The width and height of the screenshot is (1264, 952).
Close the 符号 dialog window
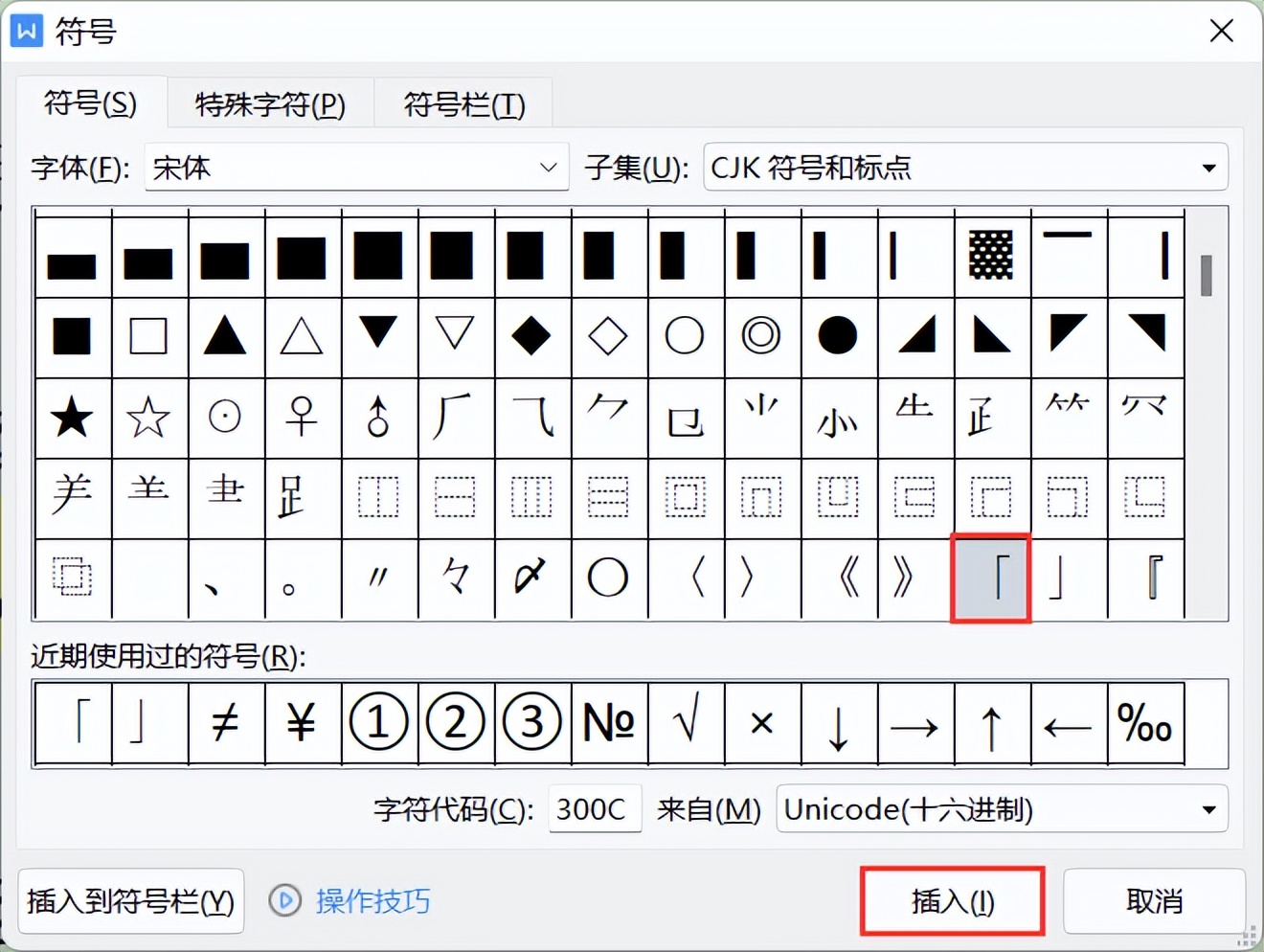pos(1222,32)
